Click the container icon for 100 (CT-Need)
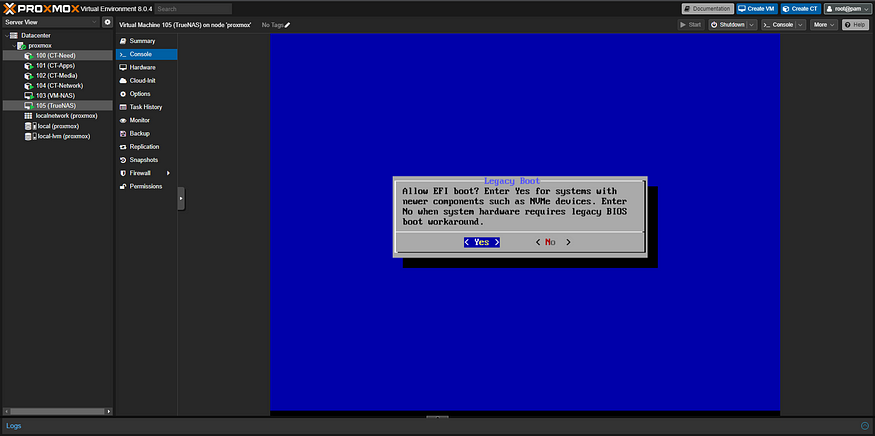Image resolution: width=875 pixels, height=436 pixels. tap(28, 56)
